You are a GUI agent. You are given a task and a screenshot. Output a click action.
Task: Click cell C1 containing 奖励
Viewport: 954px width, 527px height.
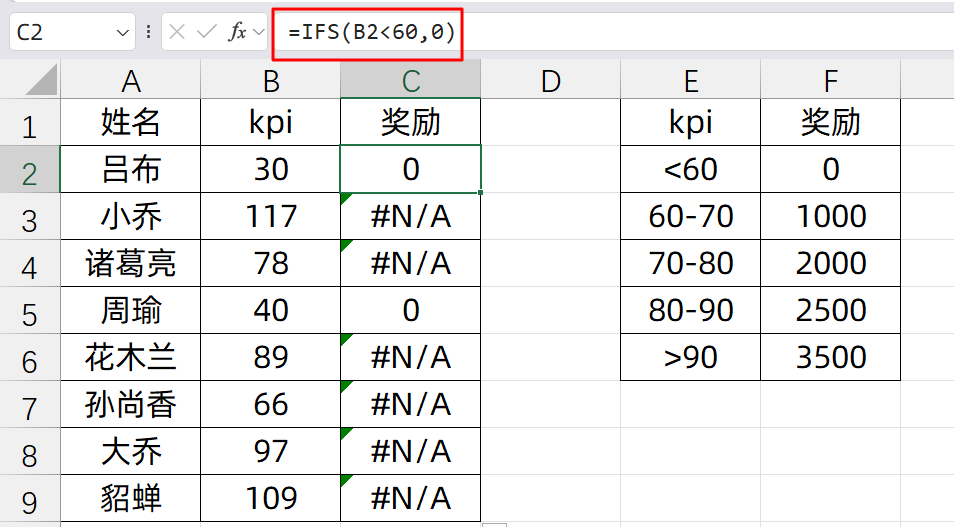point(411,122)
